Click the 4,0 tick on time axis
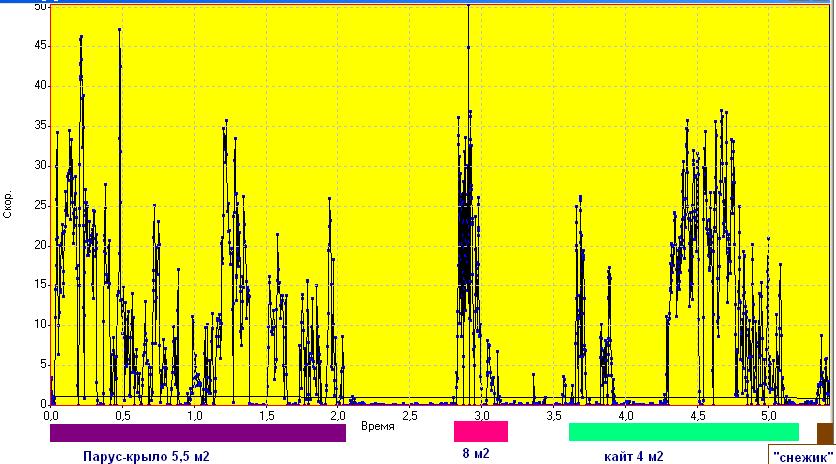This screenshot has height=464, width=836. pyautogui.click(x=625, y=414)
